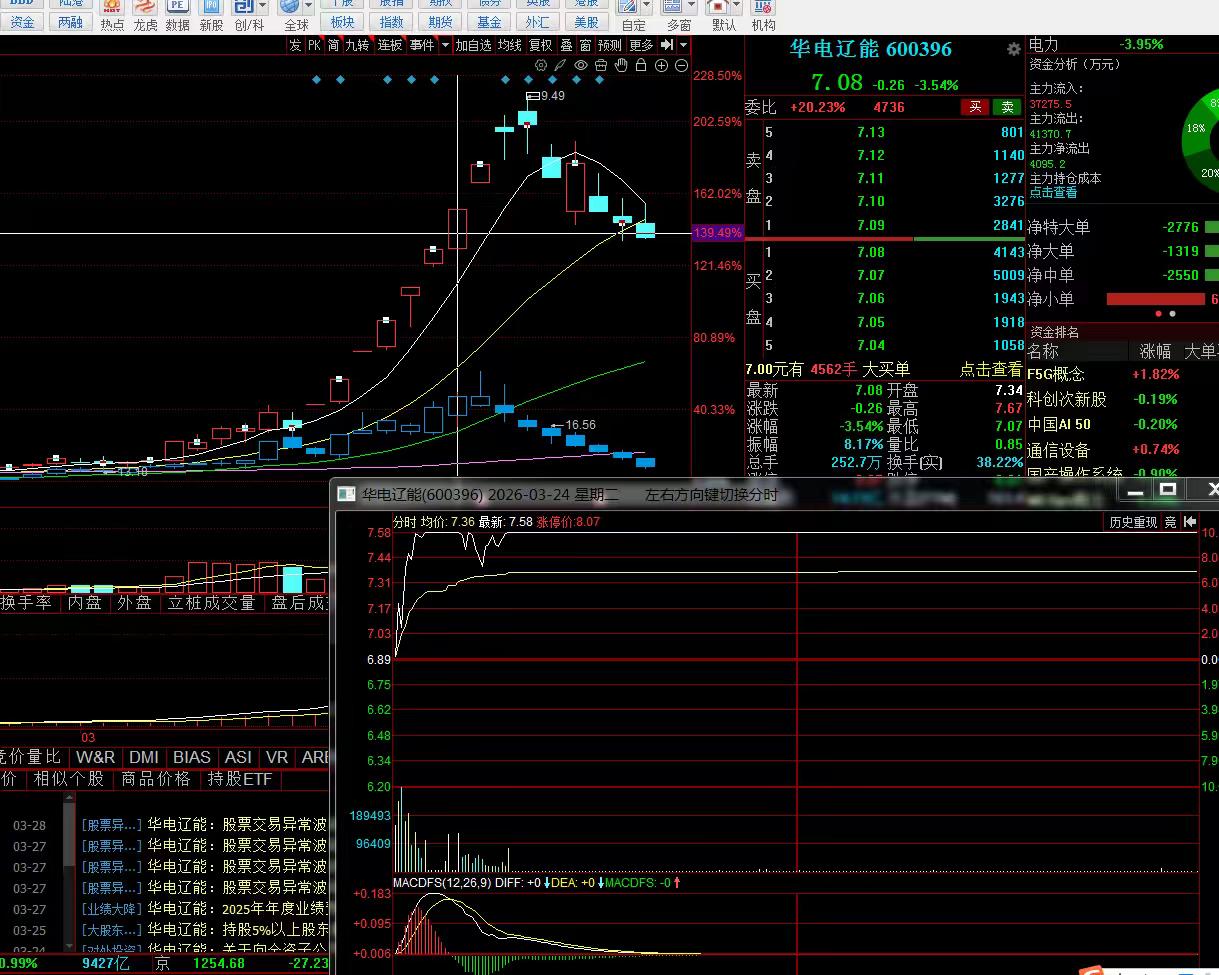The image size is (1219, 975).
Task: Expand the dropdown arrow next to 事件
Action: [445, 45]
